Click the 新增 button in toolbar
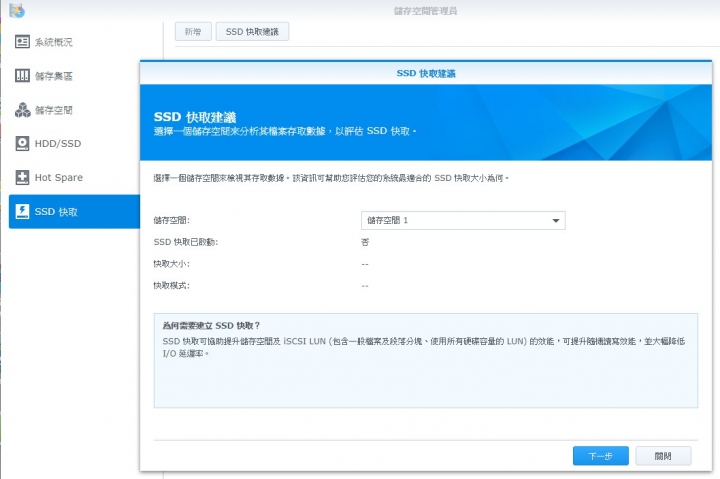 tap(193, 32)
